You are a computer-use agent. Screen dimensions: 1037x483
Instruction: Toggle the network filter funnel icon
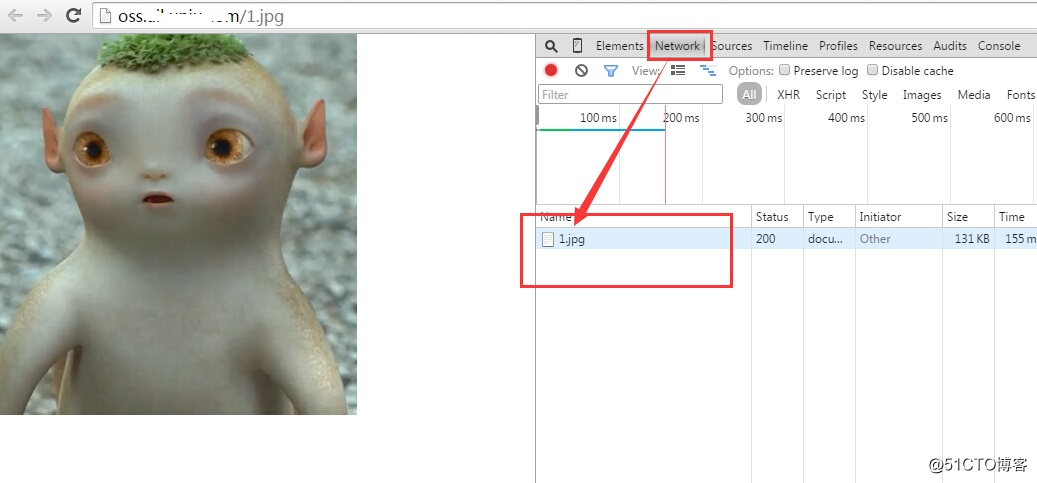point(611,71)
